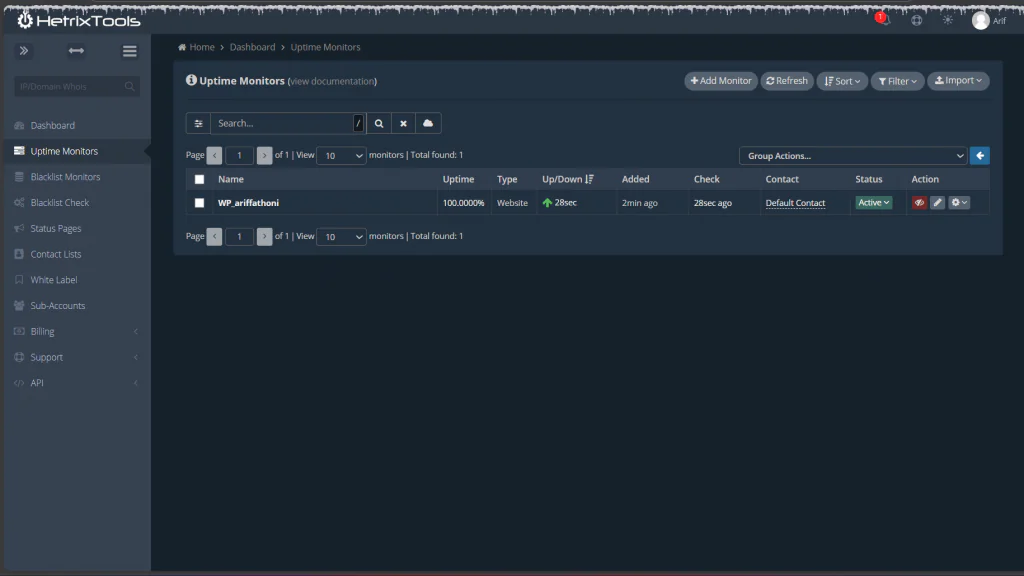Open search options sliders icon
Viewport: 1024px width, 576px height.
pos(198,123)
